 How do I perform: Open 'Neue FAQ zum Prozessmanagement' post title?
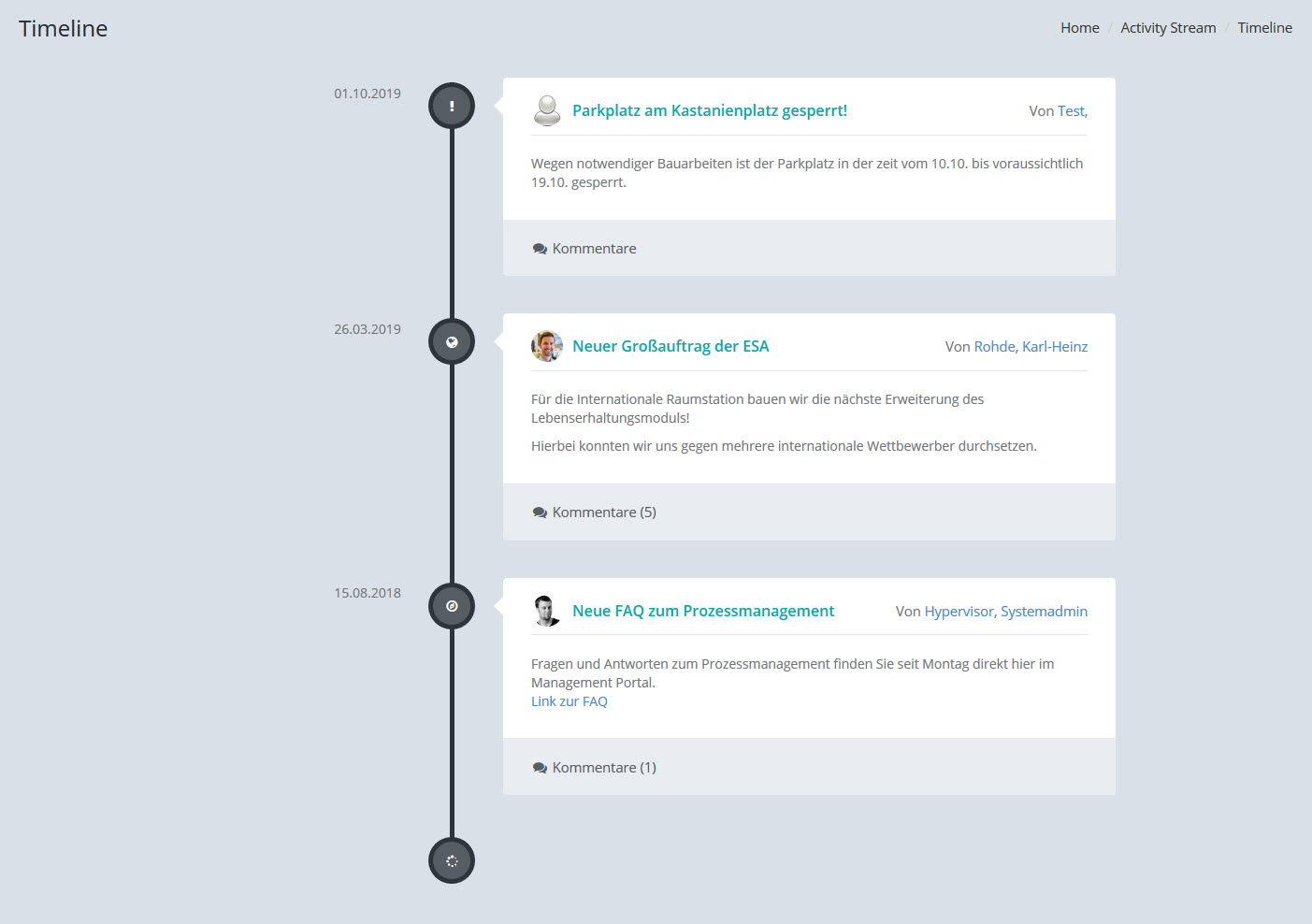pos(703,611)
